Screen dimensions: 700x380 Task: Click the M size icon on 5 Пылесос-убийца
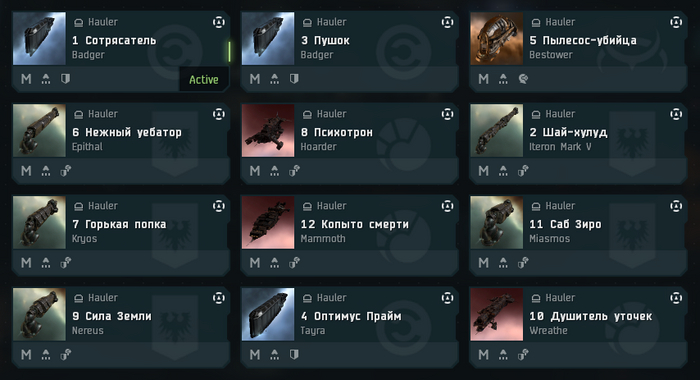pyautogui.click(x=483, y=79)
